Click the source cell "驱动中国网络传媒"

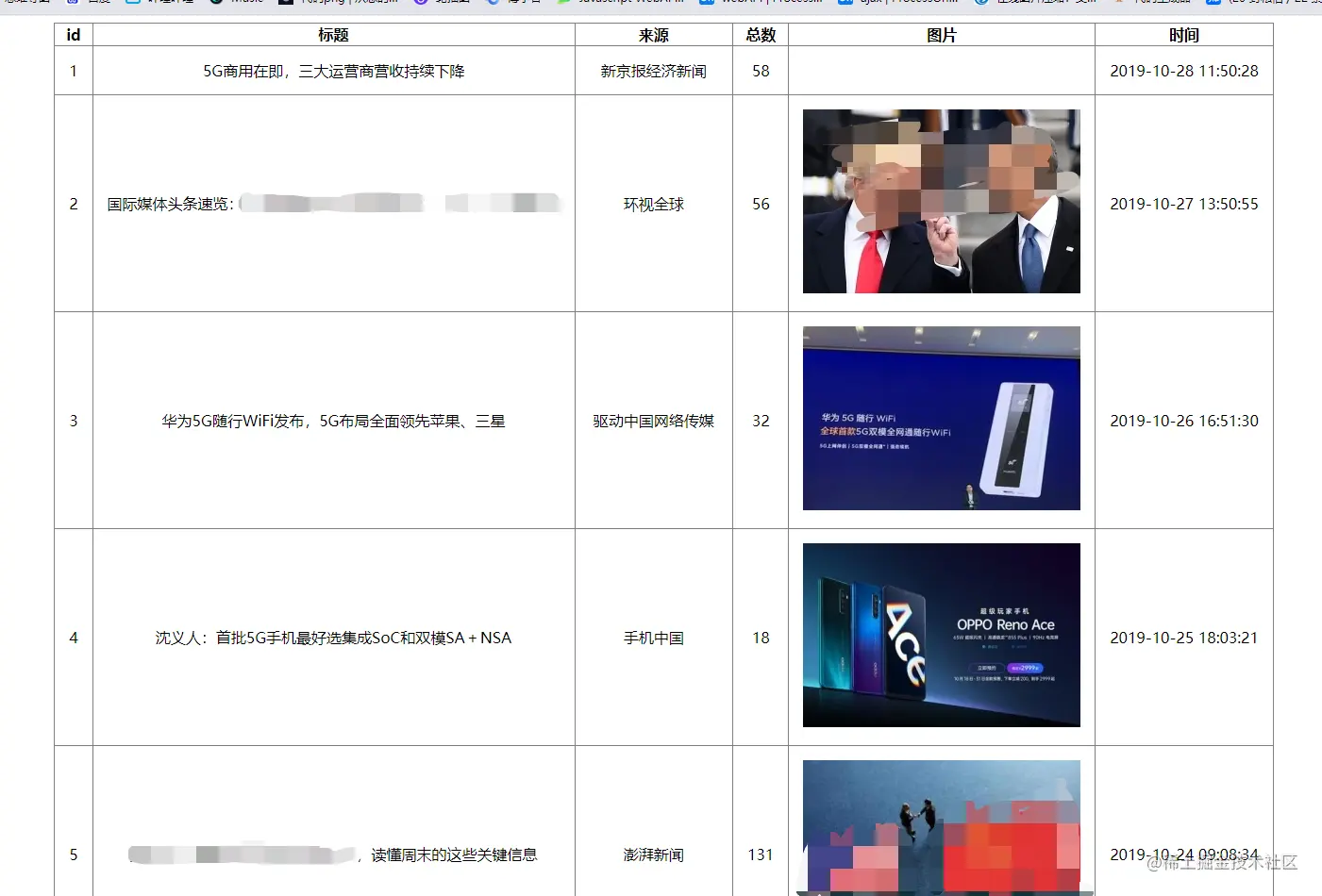coord(654,421)
